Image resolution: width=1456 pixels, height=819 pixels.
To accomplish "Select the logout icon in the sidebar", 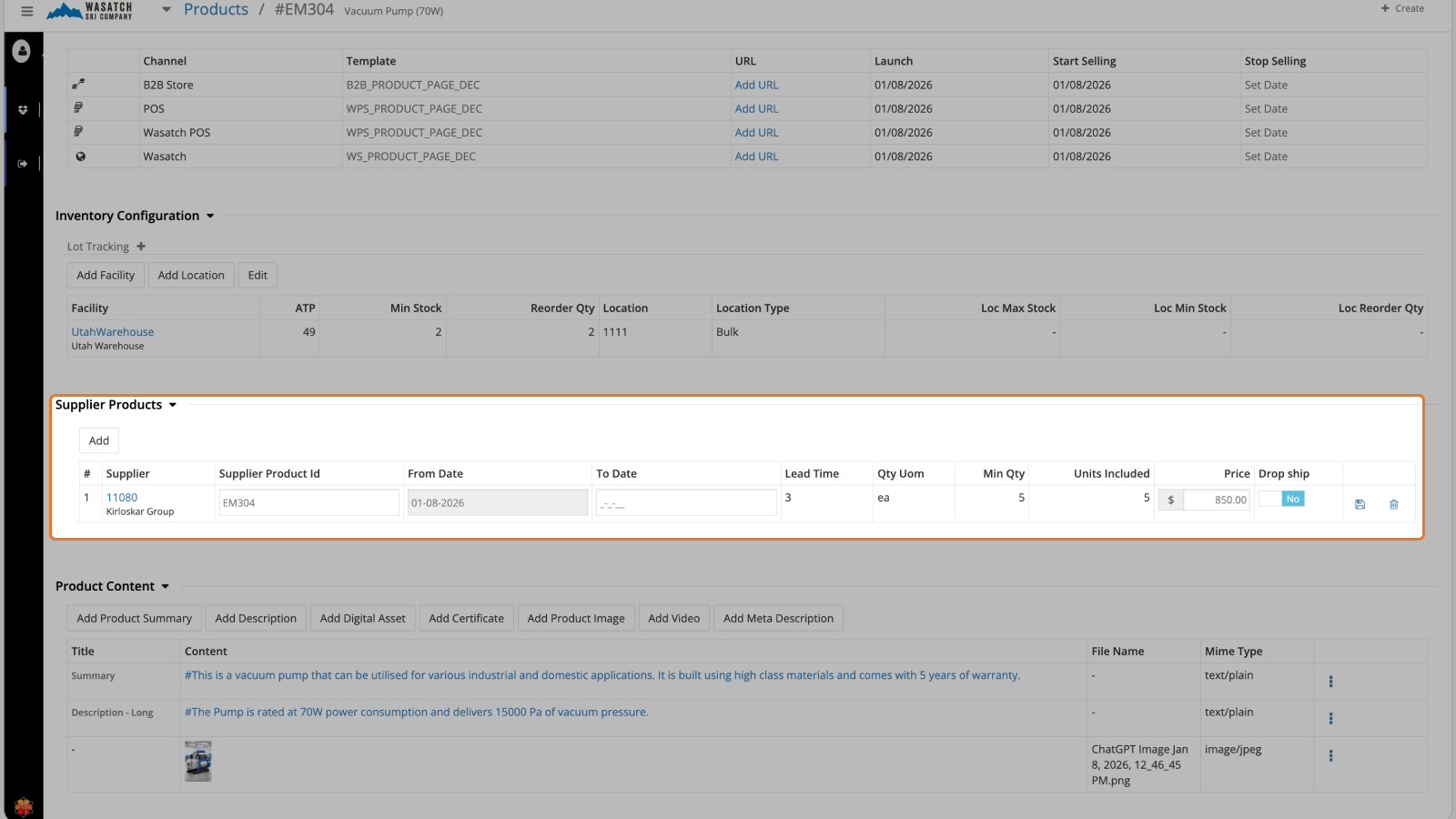I will tap(22, 163).
